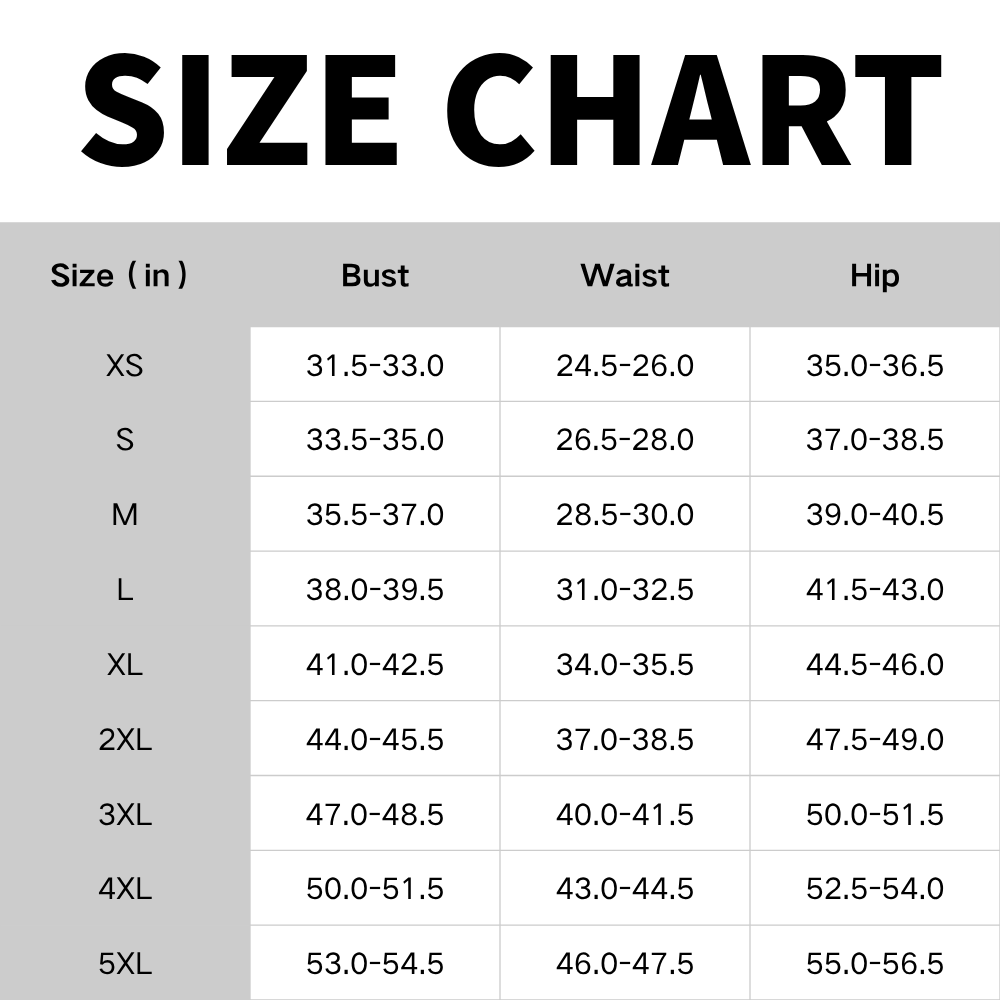This screenshot has height=1000, width=1000.
Task: Click the 2XL hip cell 47.5-49.0
Action: pyautogui.click(x=875, y=739)
